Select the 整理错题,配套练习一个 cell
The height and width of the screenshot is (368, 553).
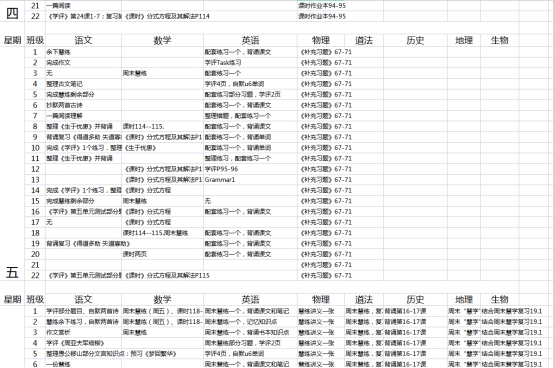pos(250,116)
